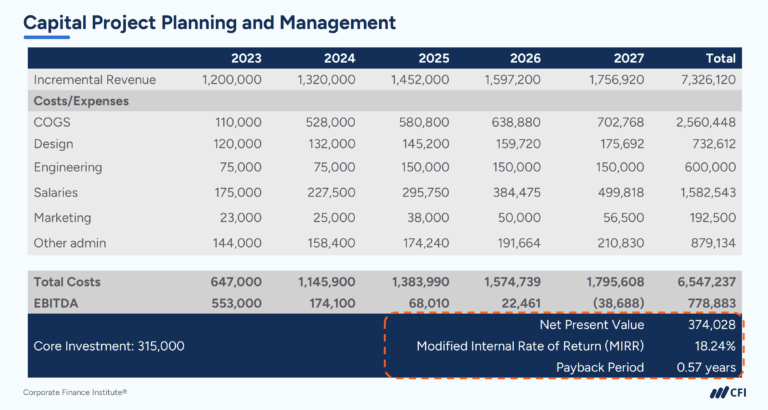Click the Core Investment: 315,000 text
Image resolution: width=768 pixels, height=410 pixels.
tap(109, 346)
